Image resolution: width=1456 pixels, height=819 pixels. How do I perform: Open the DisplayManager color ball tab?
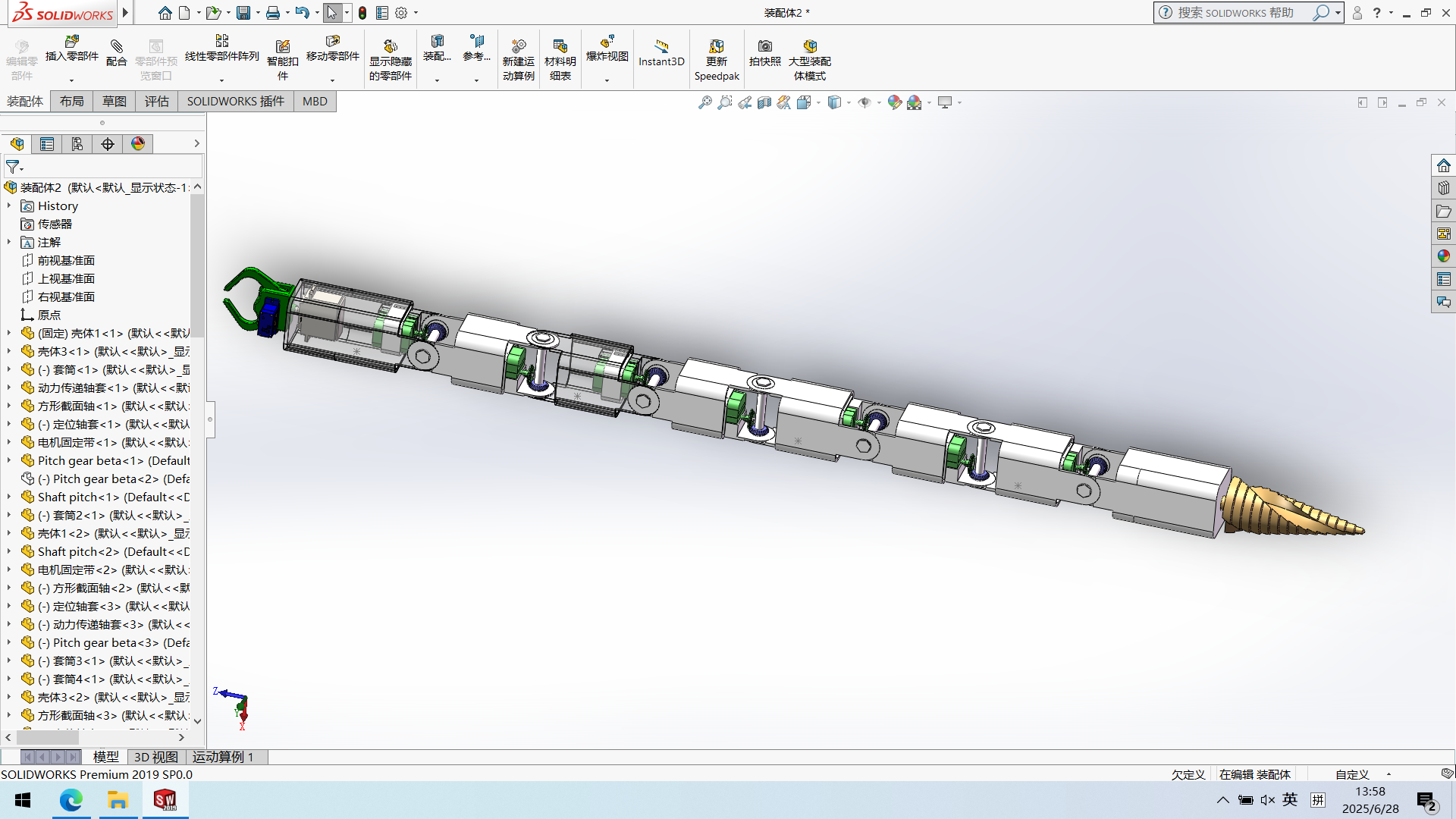[x=138, y=144]
